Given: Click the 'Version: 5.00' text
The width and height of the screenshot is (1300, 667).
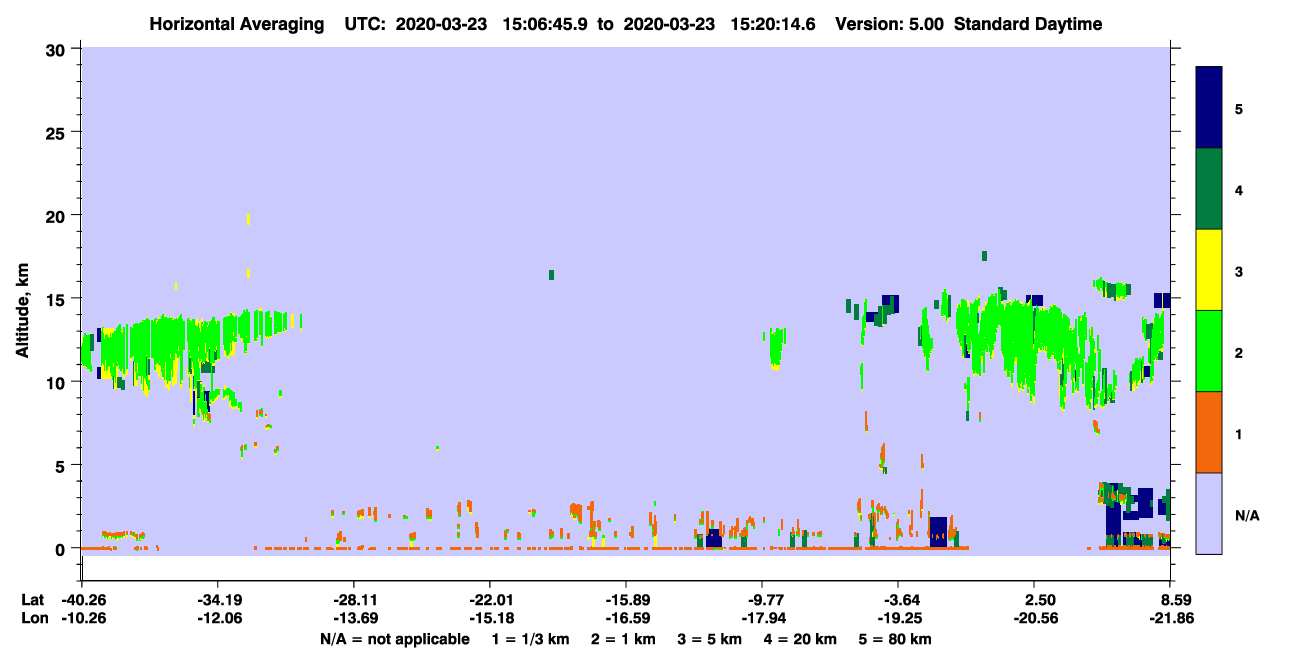Looking at the screenshot, I should point(890,24).
